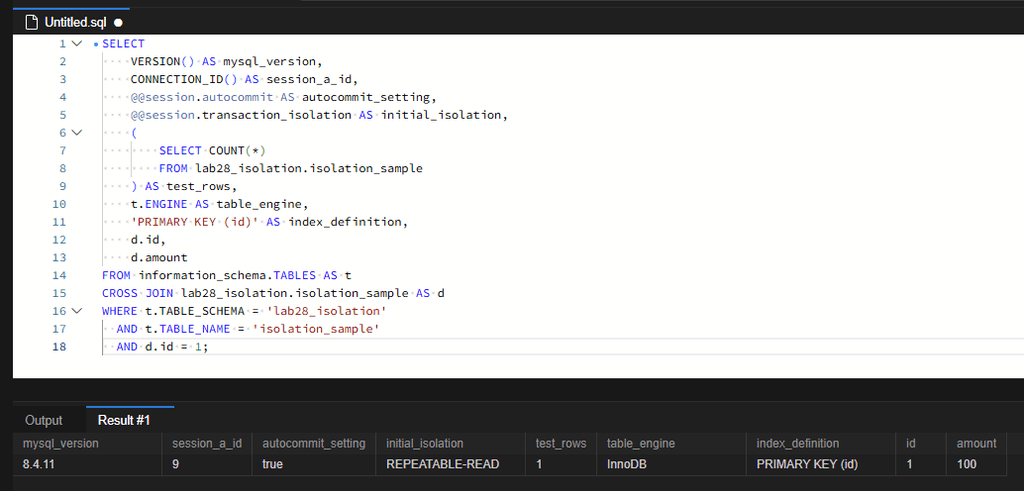The width and height of the screenshot is (1024, 491).
Task: Click test_rows alias on line 9
Action: point(199,186)
